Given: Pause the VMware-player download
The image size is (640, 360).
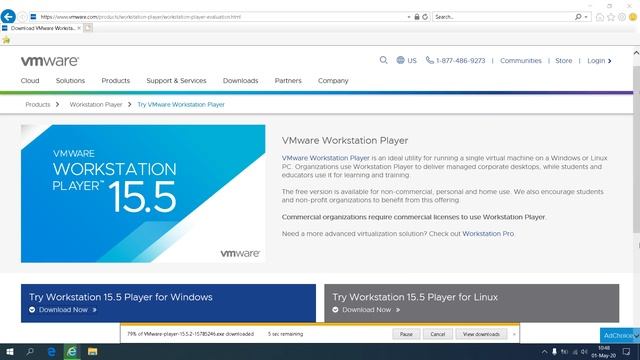Looking at the screenshot, I should pyautogui.click(x=406, y=334).
